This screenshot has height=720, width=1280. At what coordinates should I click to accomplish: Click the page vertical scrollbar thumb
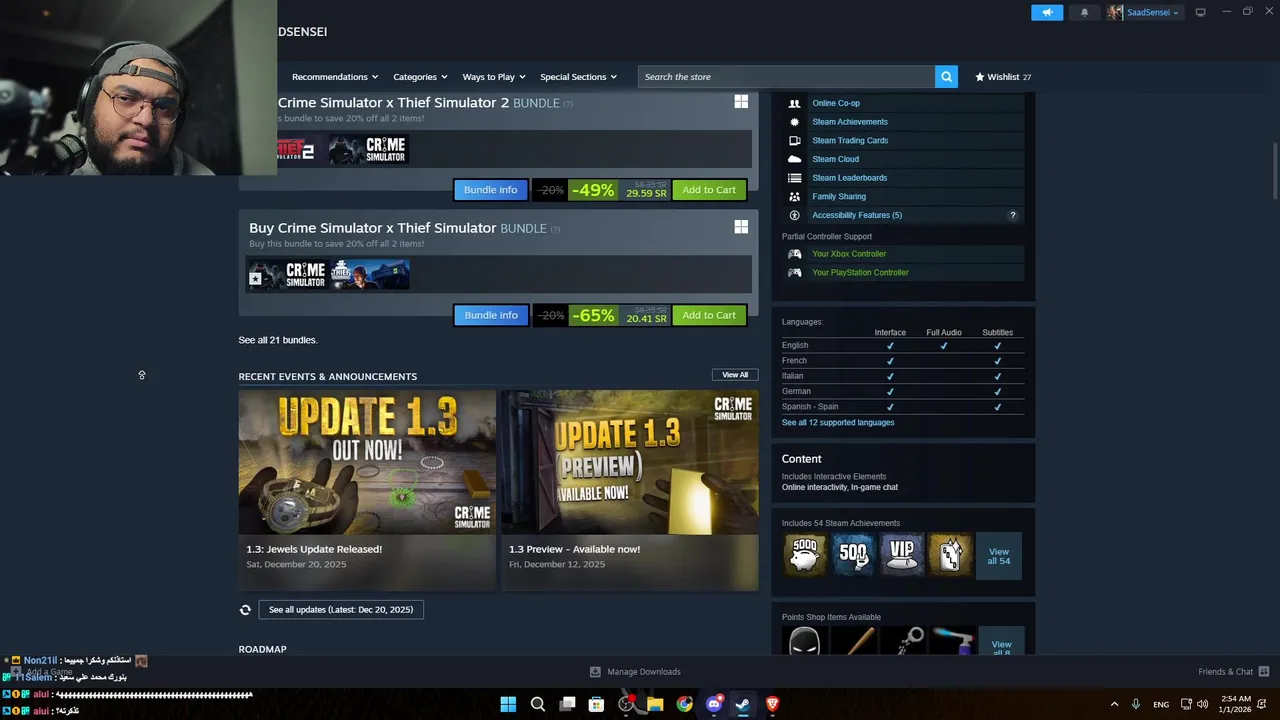[x=1275, y=170]
